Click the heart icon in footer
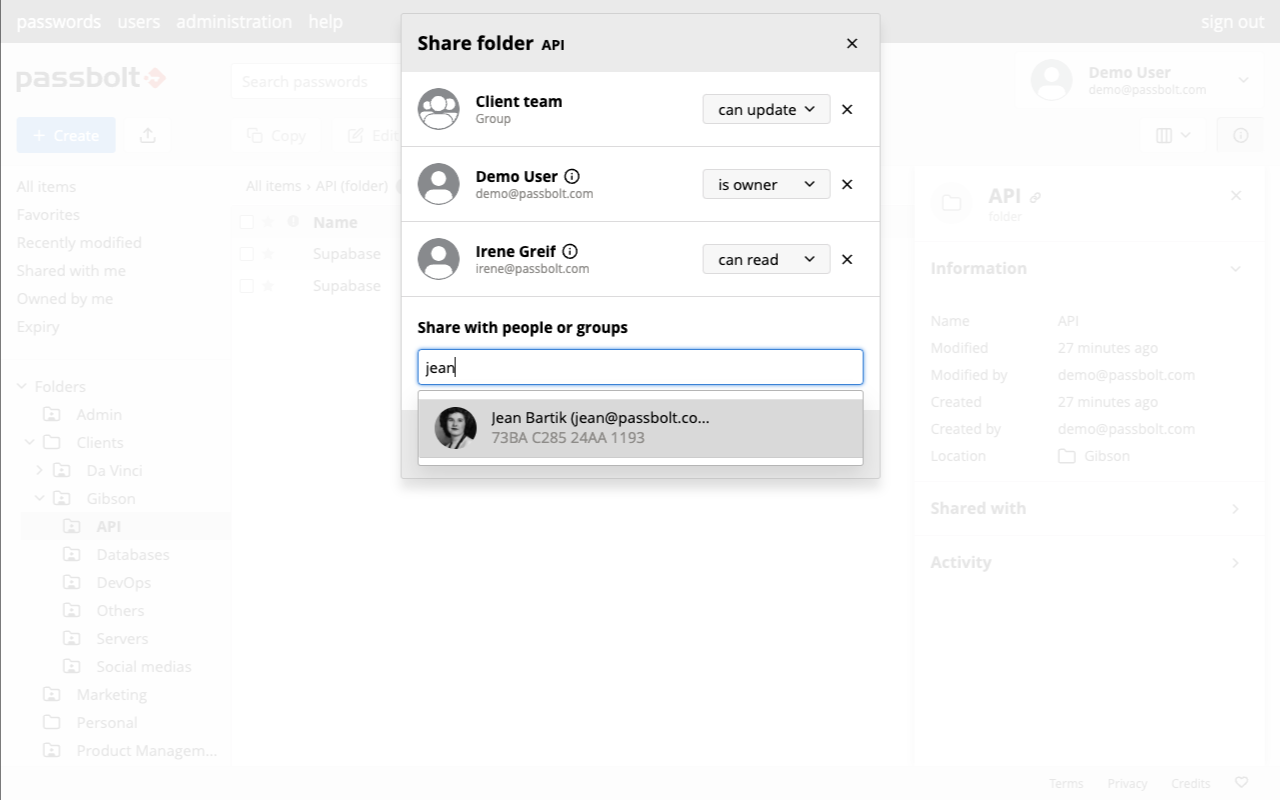Image resolution: width=1280 pixels, height=800 pixels. pos(1242,783)
